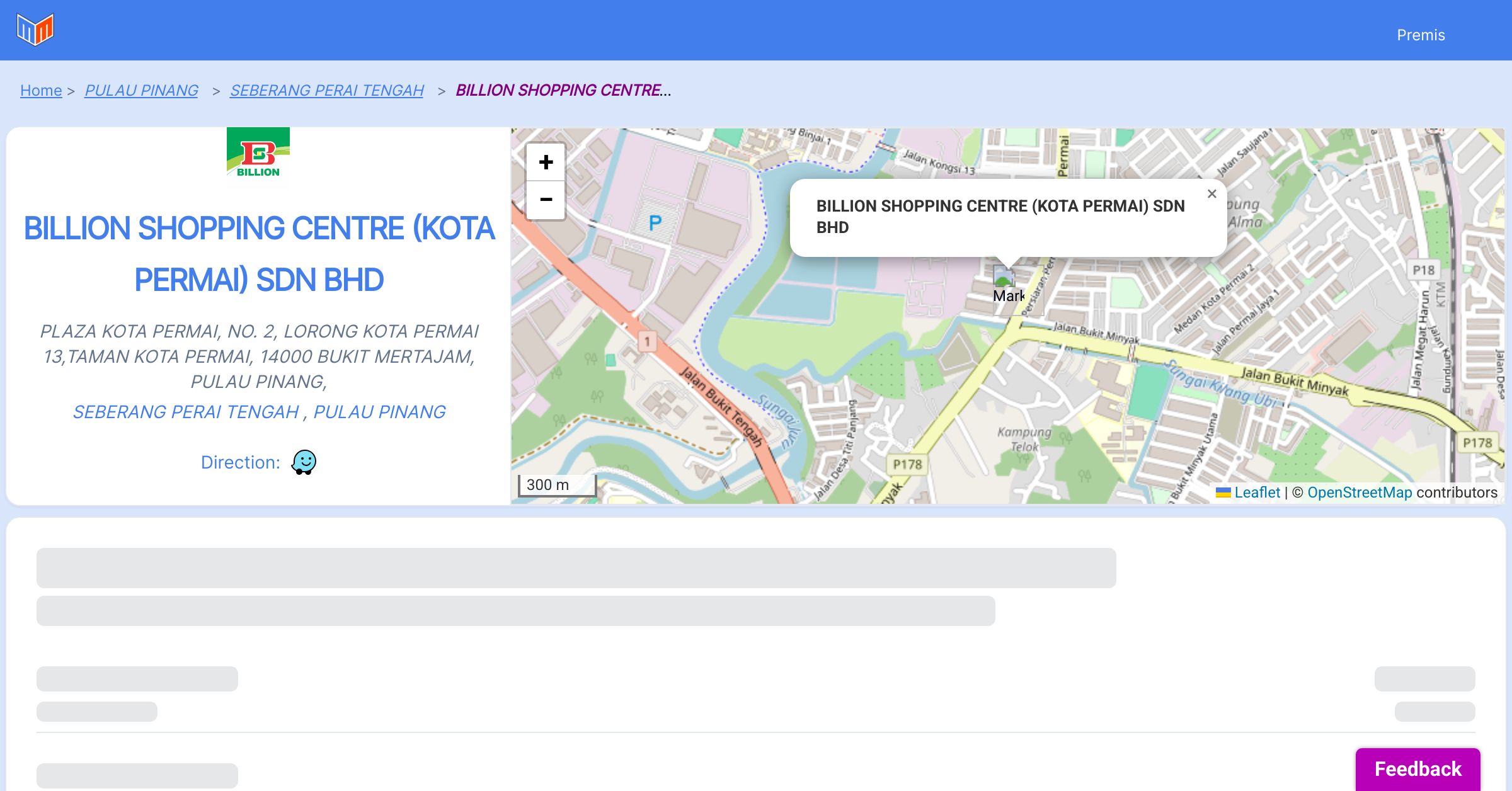Image resolution: width=1512 pixels, height=791 pixels.
Task: Open PULAU PINANG breadcrumb link
Action: point(141,91)
